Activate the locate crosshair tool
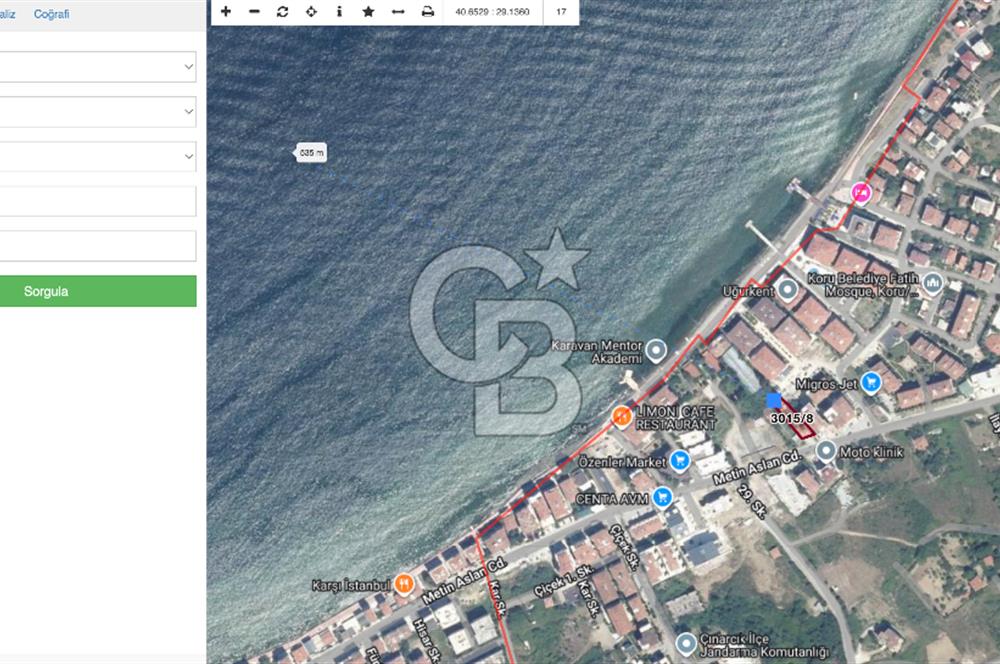1000x664 pixels. (311, 11)
